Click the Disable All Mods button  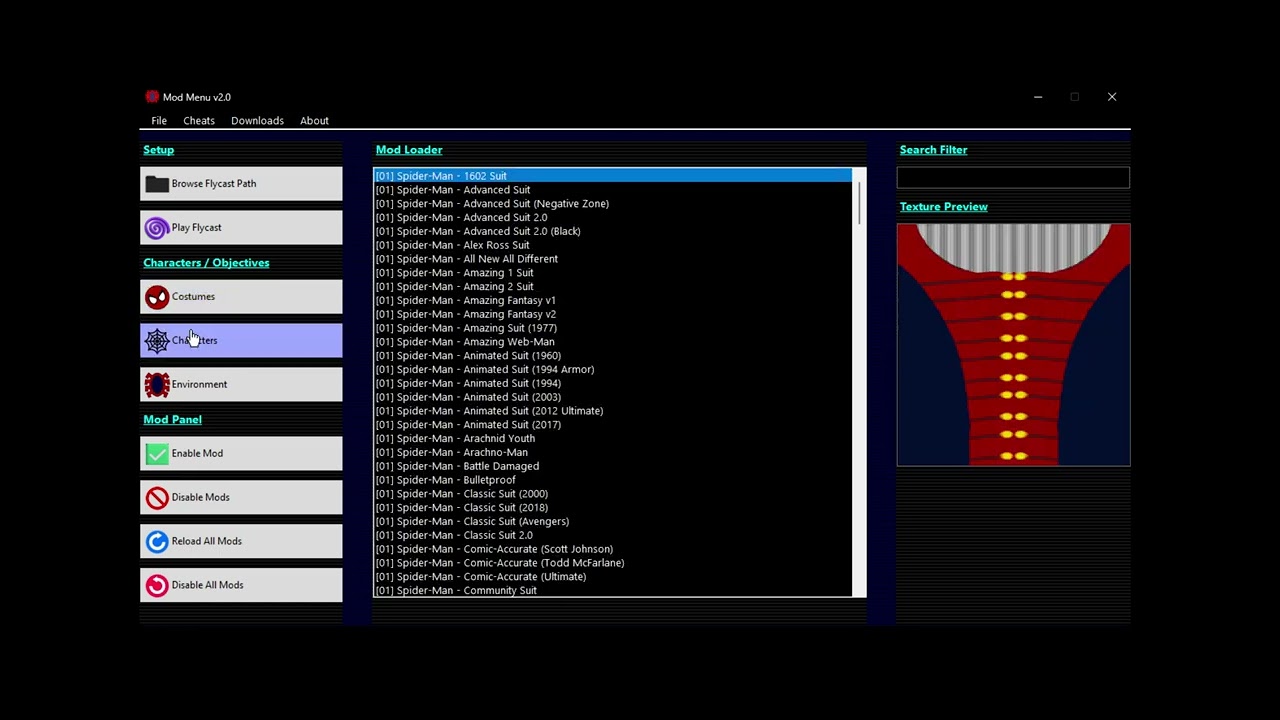point(241,586)
